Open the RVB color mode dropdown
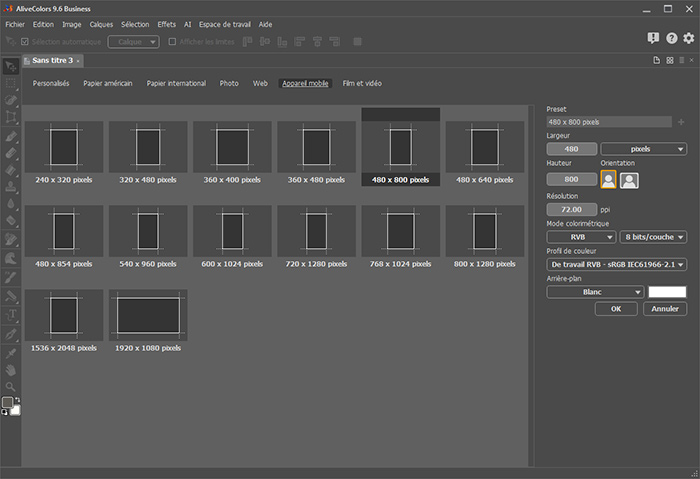The image size is (700, 479). tap(581, 237)
